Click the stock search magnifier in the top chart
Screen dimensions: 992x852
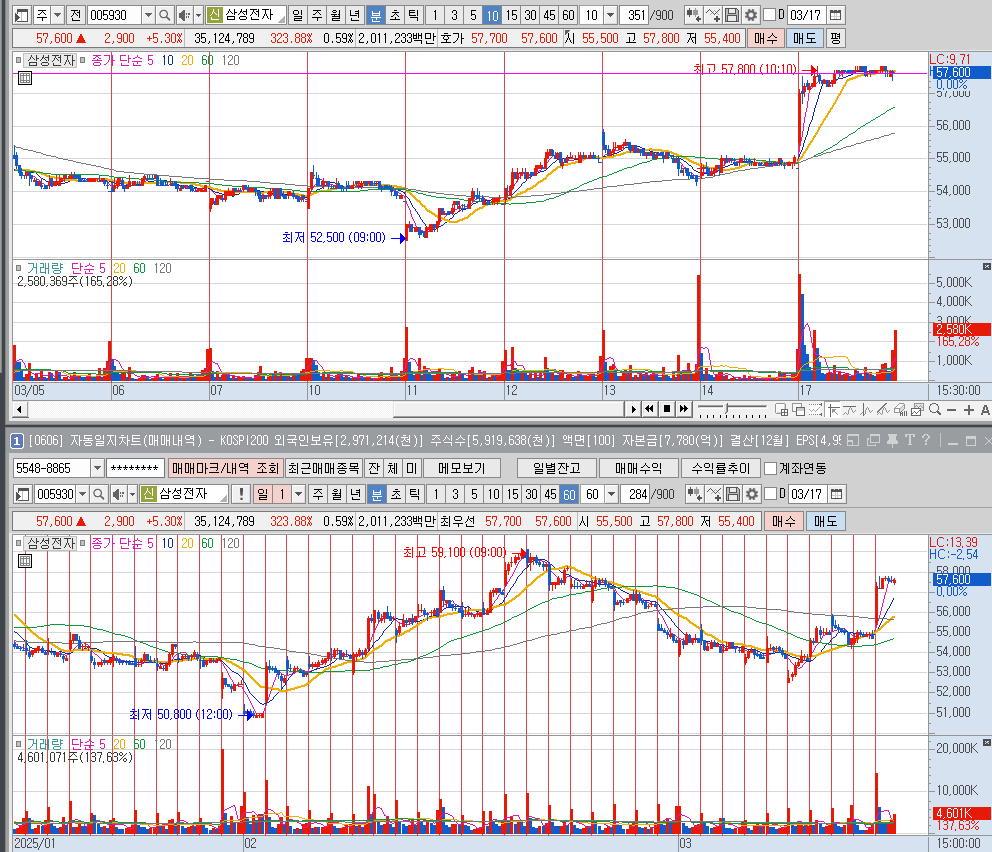pos(164,15)
